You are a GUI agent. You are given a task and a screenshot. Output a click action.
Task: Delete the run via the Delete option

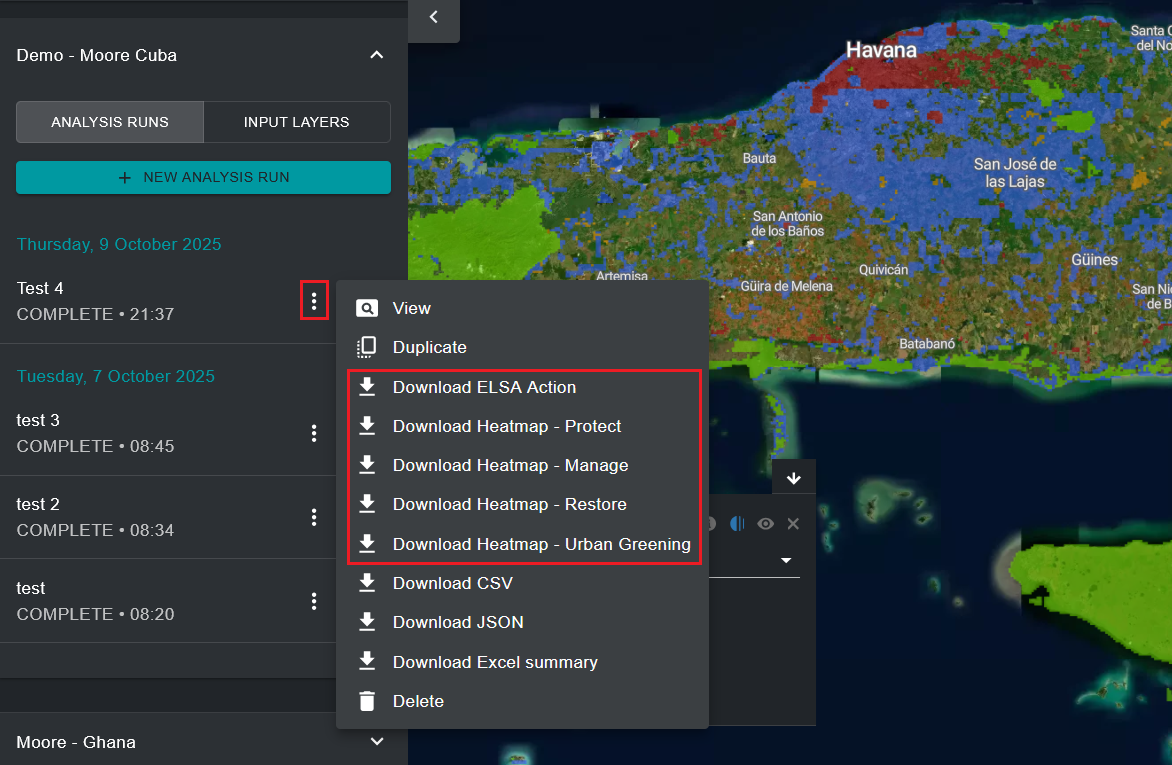[x=418, y=701]
